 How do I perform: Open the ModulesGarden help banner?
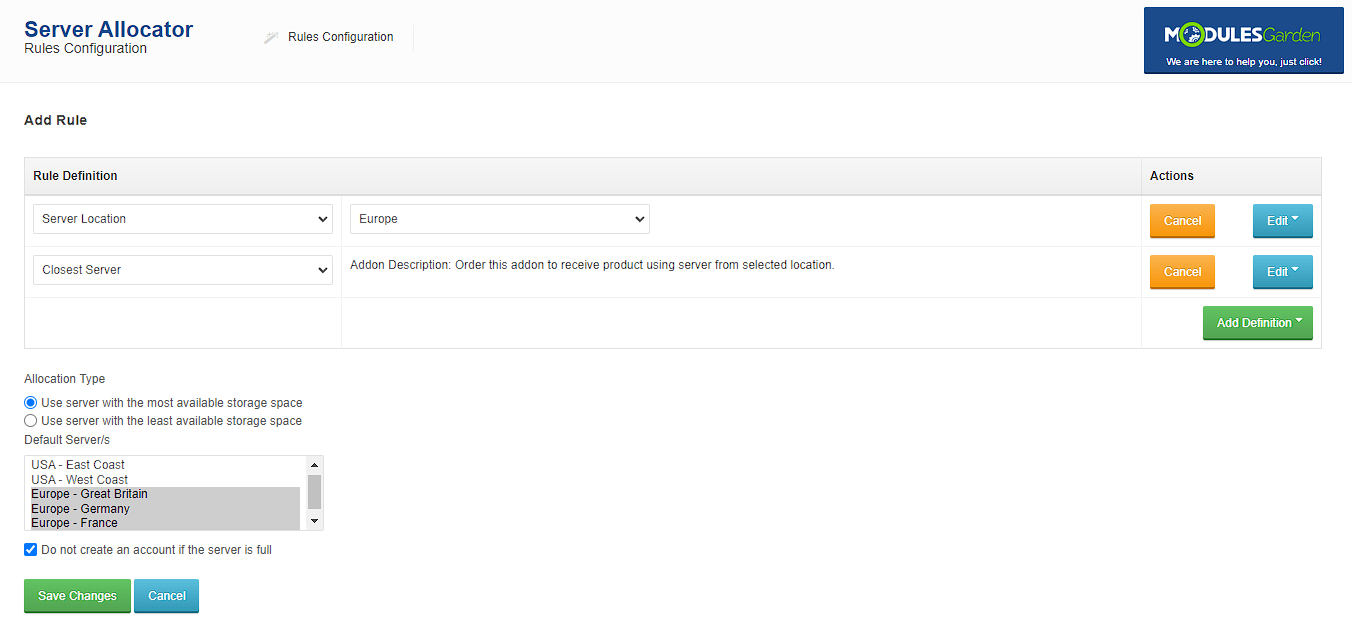pos(1243,41)
